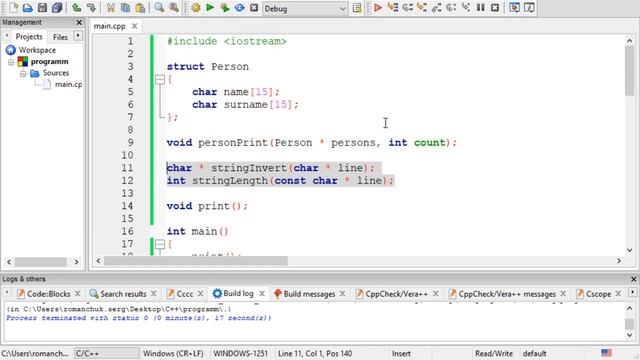Paste from clipboard icon
640x360 pixels.
coord(140,7)
